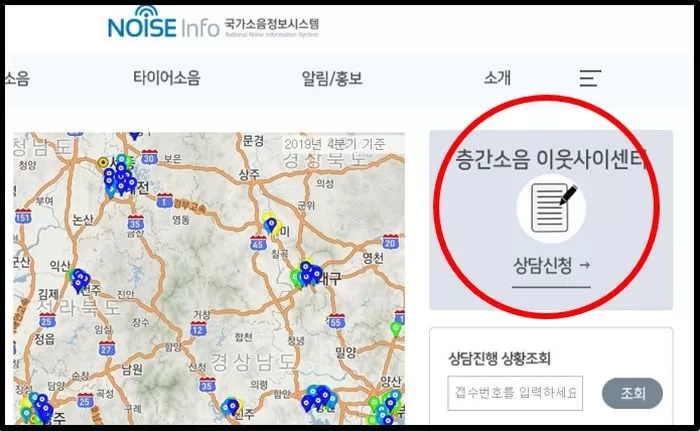
Task: Click the blue map marker near 구미
Action: pos(271,225)
